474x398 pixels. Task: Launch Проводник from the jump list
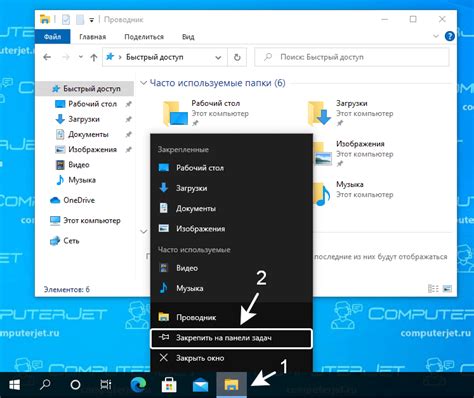tap(231, 317)
